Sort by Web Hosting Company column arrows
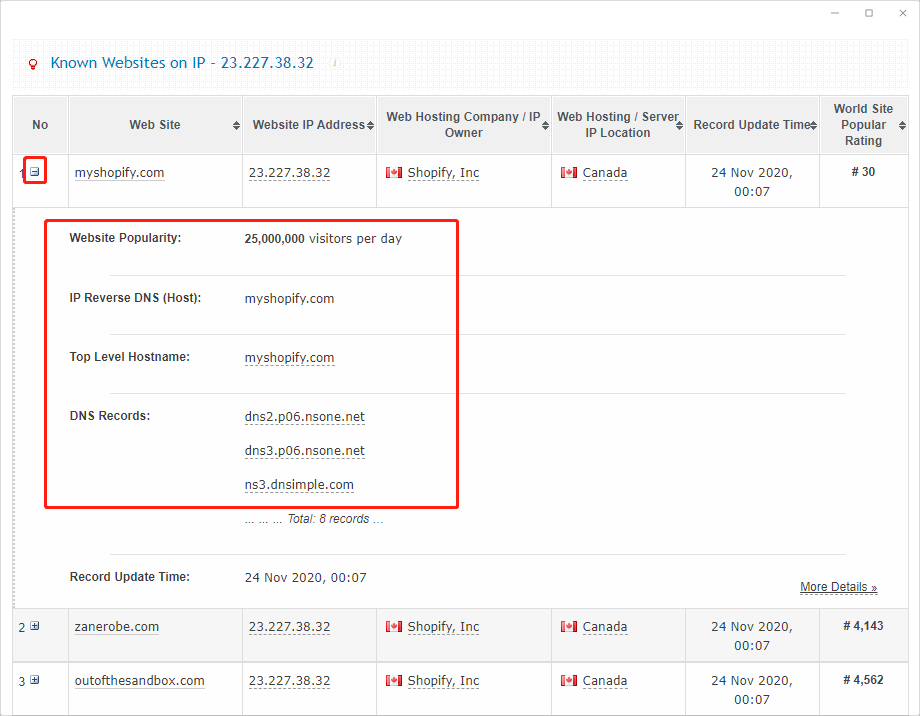Viewport: 920px width, 716px height. pyautogui.click(x=546, y=126)
